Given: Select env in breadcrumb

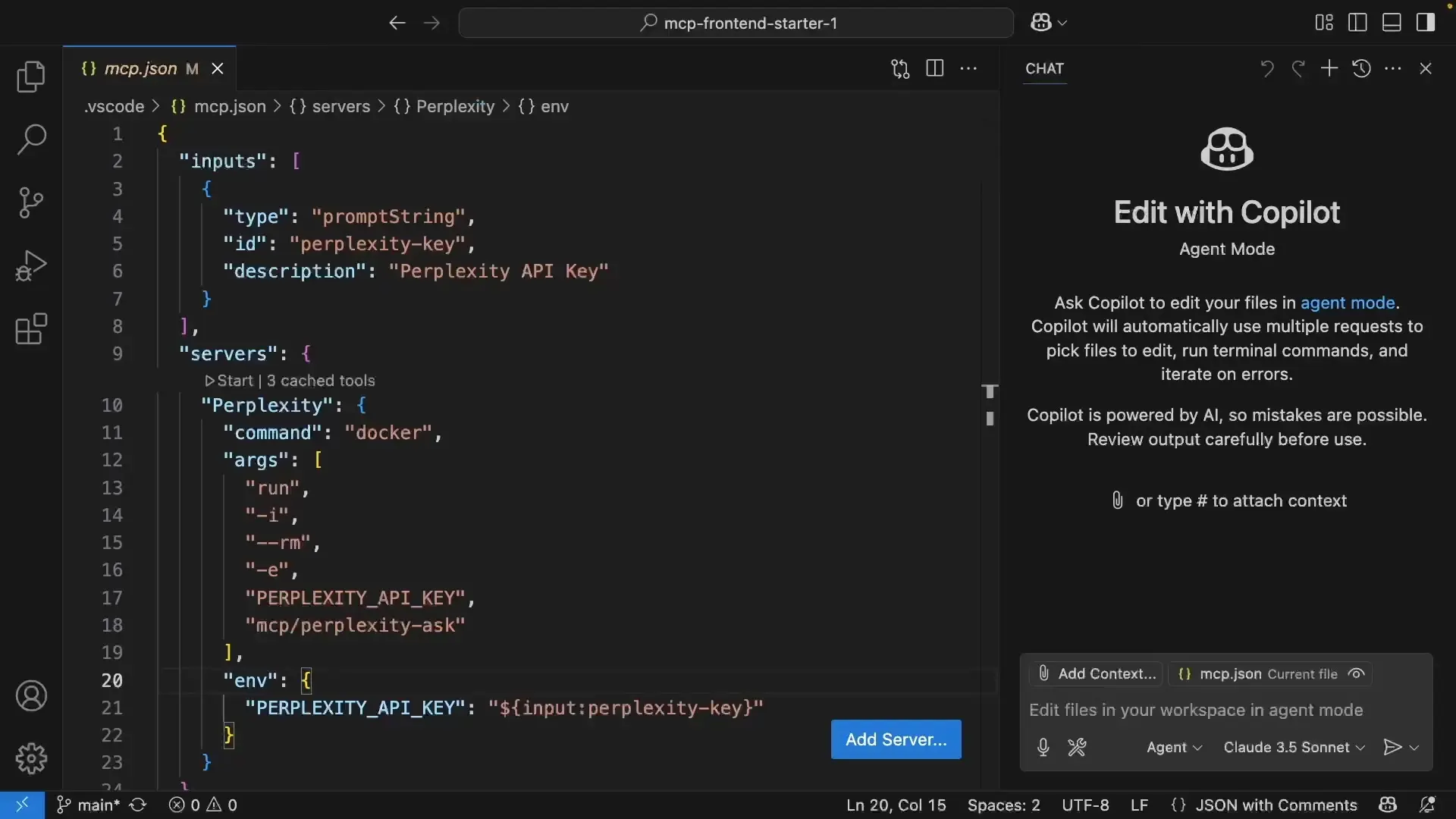Looking at the screenshot, I should [x=544, y=107].
